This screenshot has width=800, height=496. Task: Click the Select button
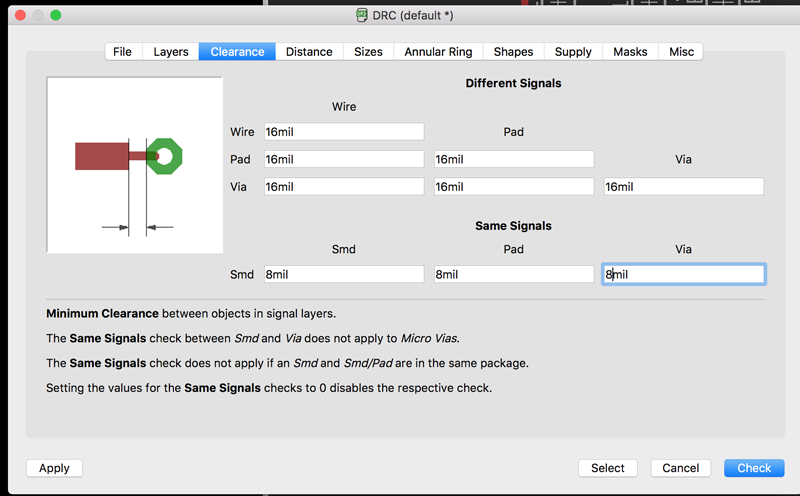pos(608,468)
